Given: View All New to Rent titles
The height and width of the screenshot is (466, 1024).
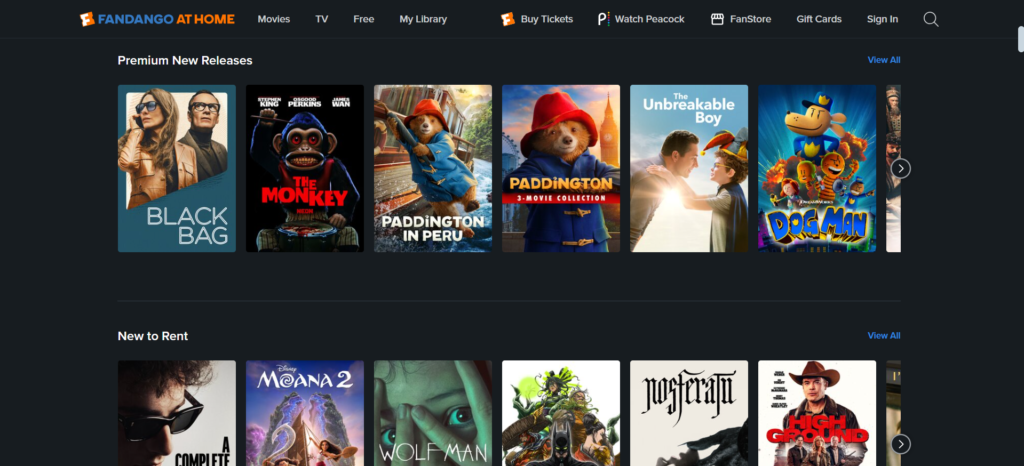Looking at the screenshot, I should (884, 335).
